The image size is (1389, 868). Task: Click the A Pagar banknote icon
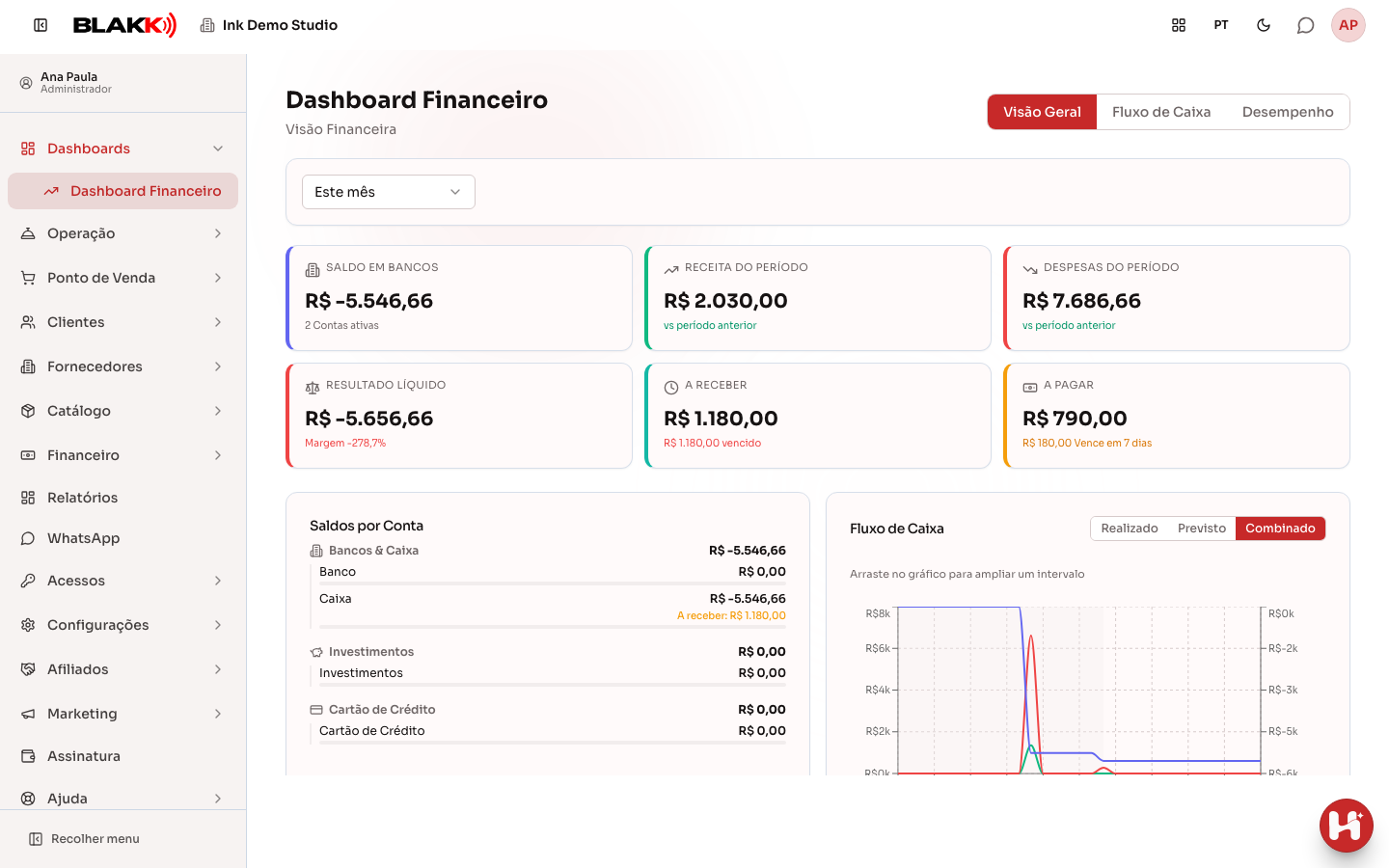(1030, 387)
